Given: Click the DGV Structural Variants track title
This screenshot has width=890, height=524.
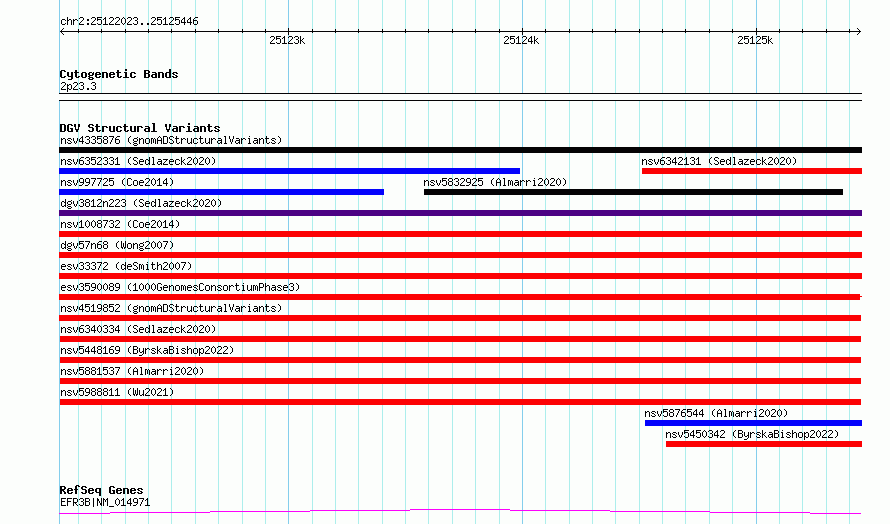Looking at the screenshot, I should [x=140, y=128].
